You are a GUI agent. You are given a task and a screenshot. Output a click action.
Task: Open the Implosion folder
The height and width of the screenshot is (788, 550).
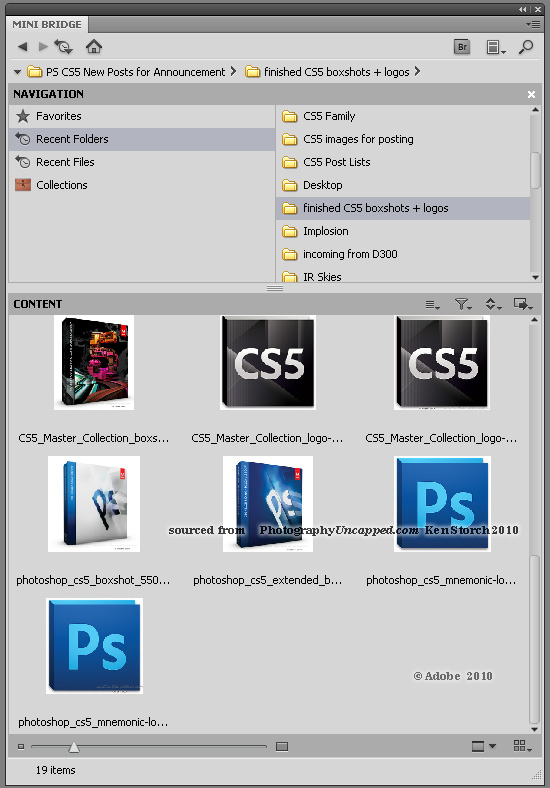[403, 231]
